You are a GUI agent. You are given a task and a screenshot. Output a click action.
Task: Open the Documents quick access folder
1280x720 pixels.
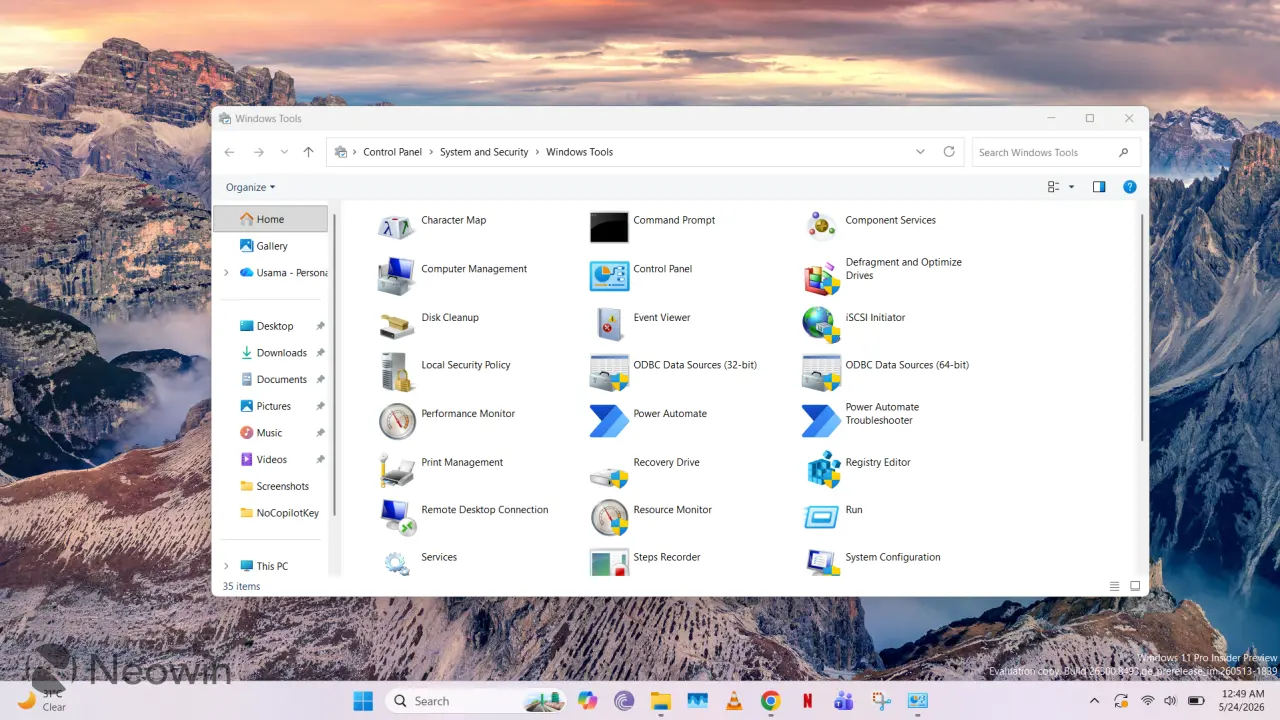(274, 380)
